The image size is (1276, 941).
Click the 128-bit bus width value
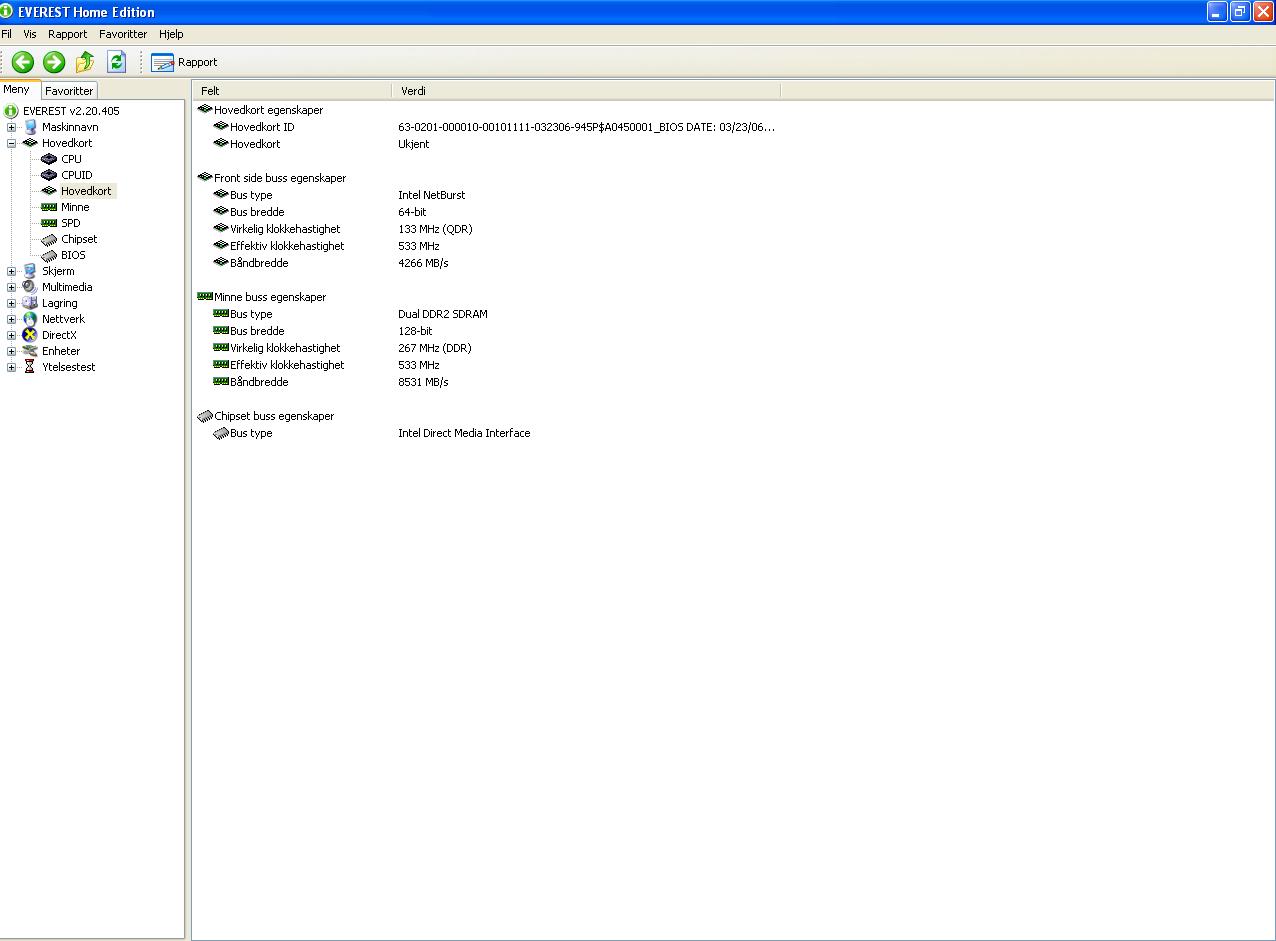tap(415, 331)
